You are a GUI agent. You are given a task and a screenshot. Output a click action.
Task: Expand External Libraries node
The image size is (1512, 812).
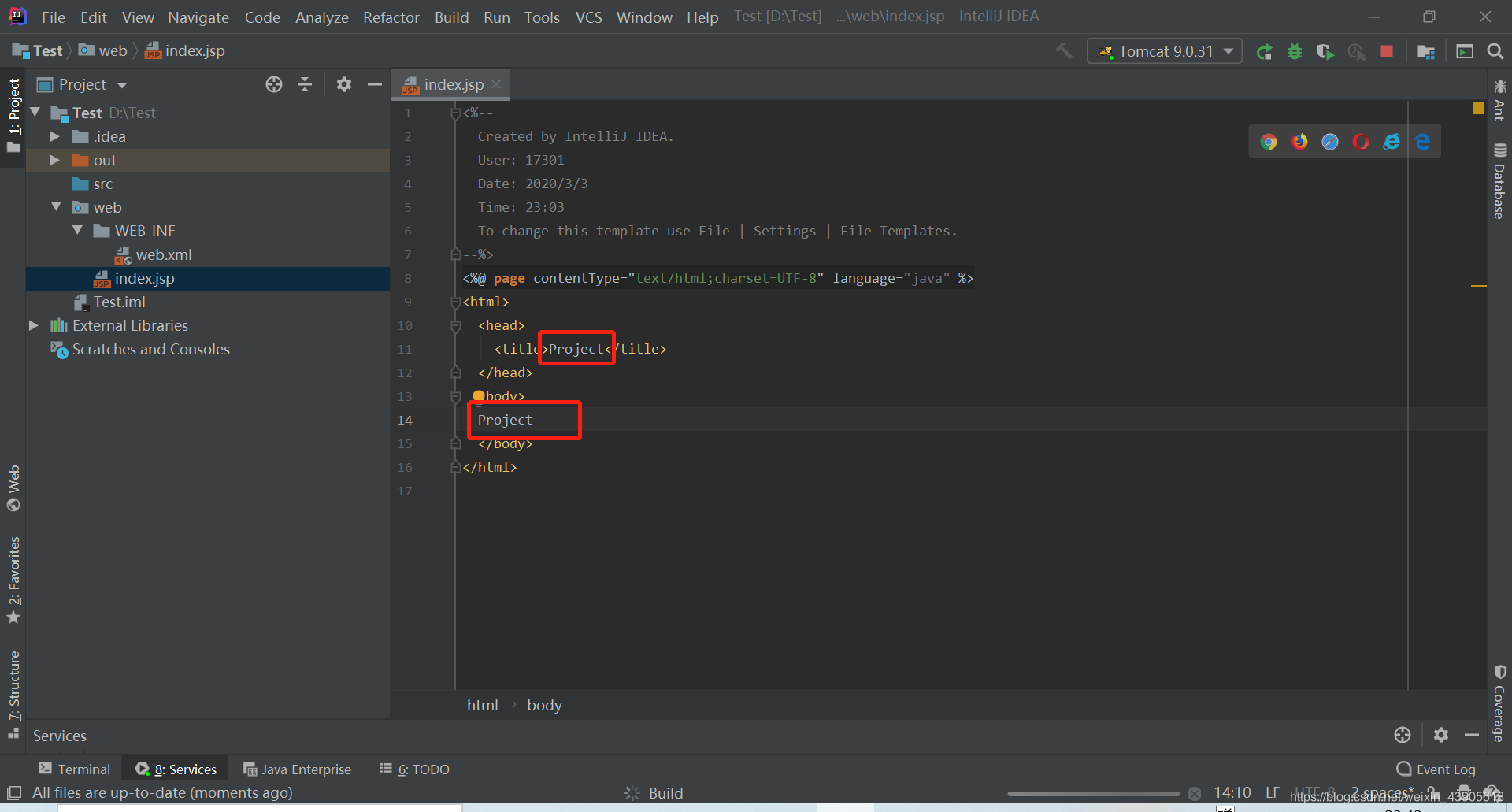(34, 325)
